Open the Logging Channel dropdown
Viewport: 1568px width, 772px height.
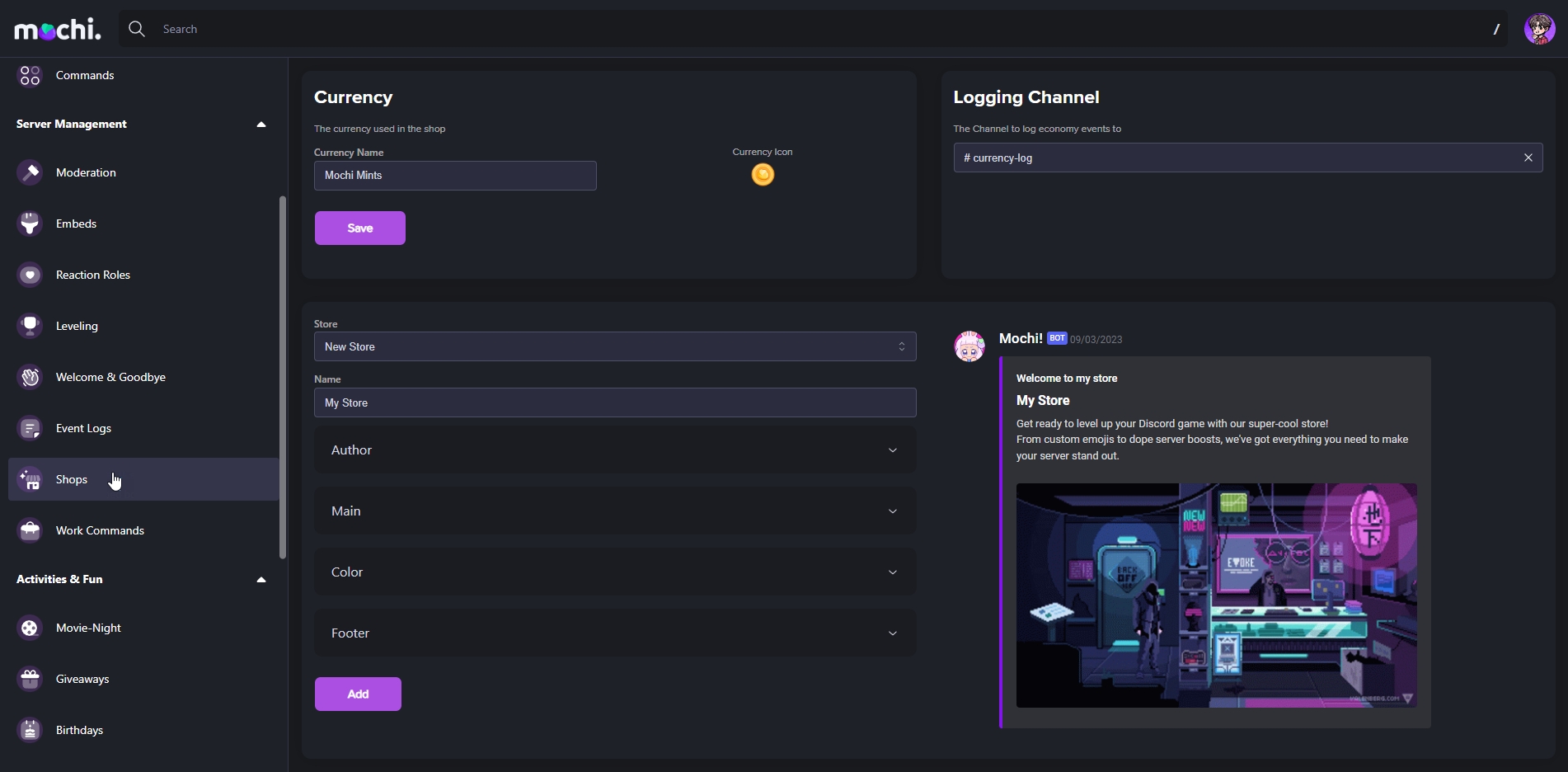point(1247,158)
